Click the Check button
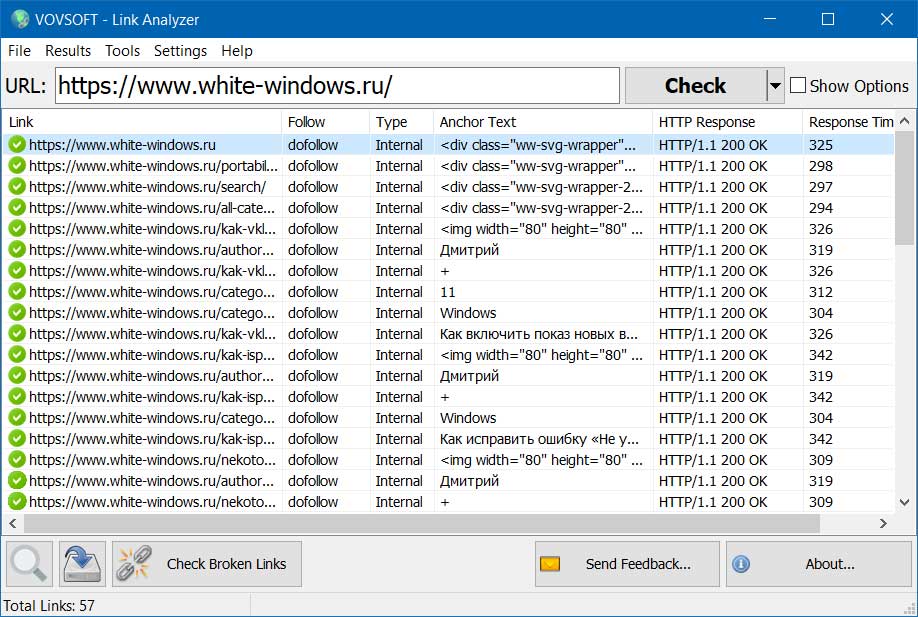 pos(696,85)
